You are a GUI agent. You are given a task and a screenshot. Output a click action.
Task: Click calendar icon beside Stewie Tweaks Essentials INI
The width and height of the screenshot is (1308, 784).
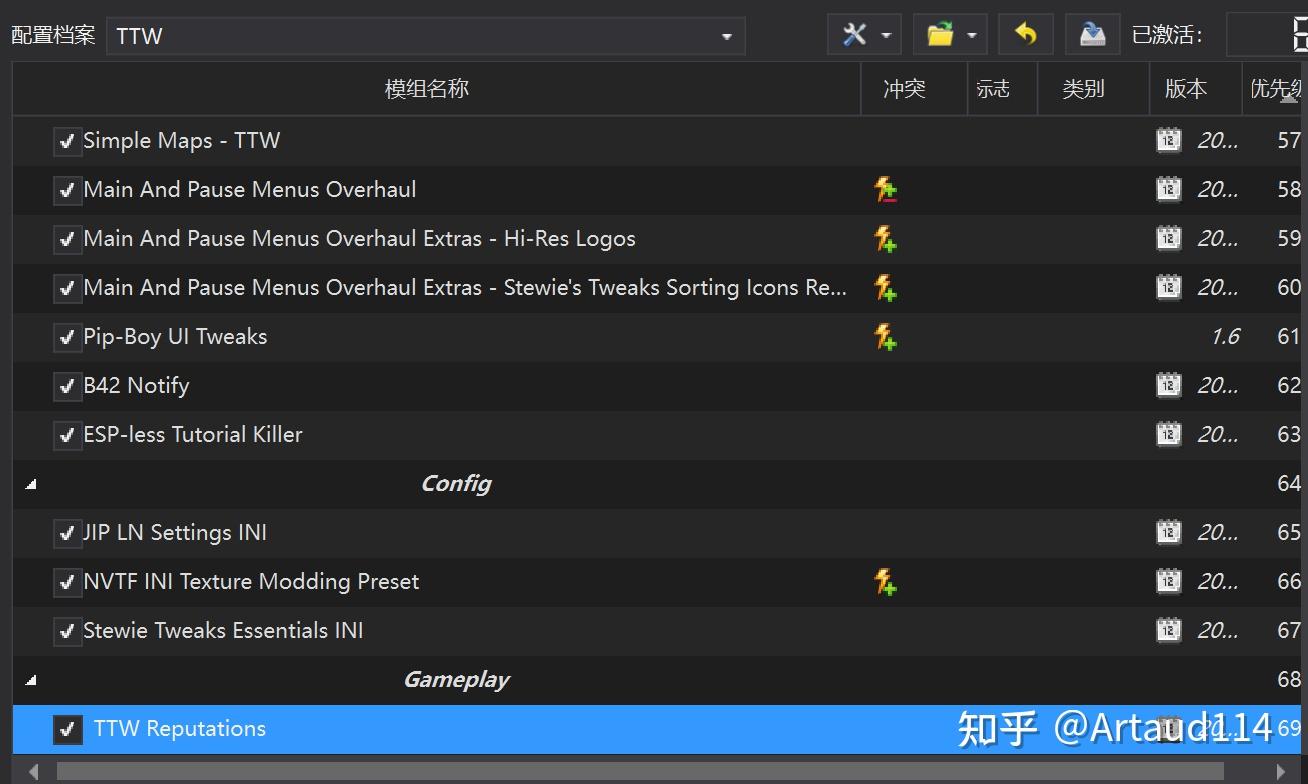click(1168, 630)
